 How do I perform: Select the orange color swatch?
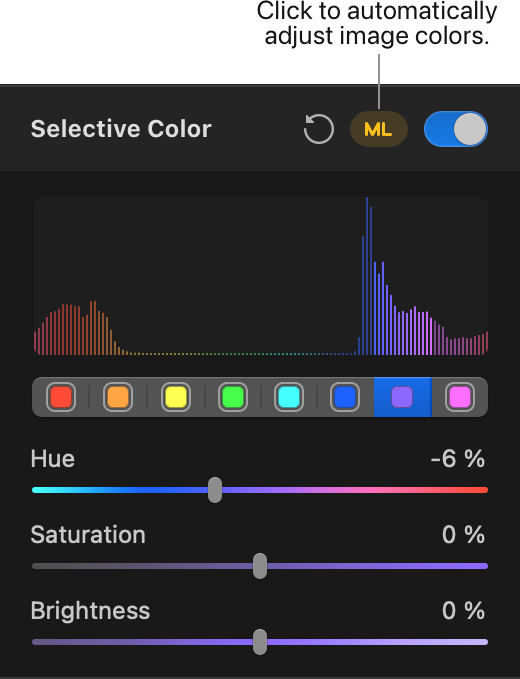click(118, 397)
